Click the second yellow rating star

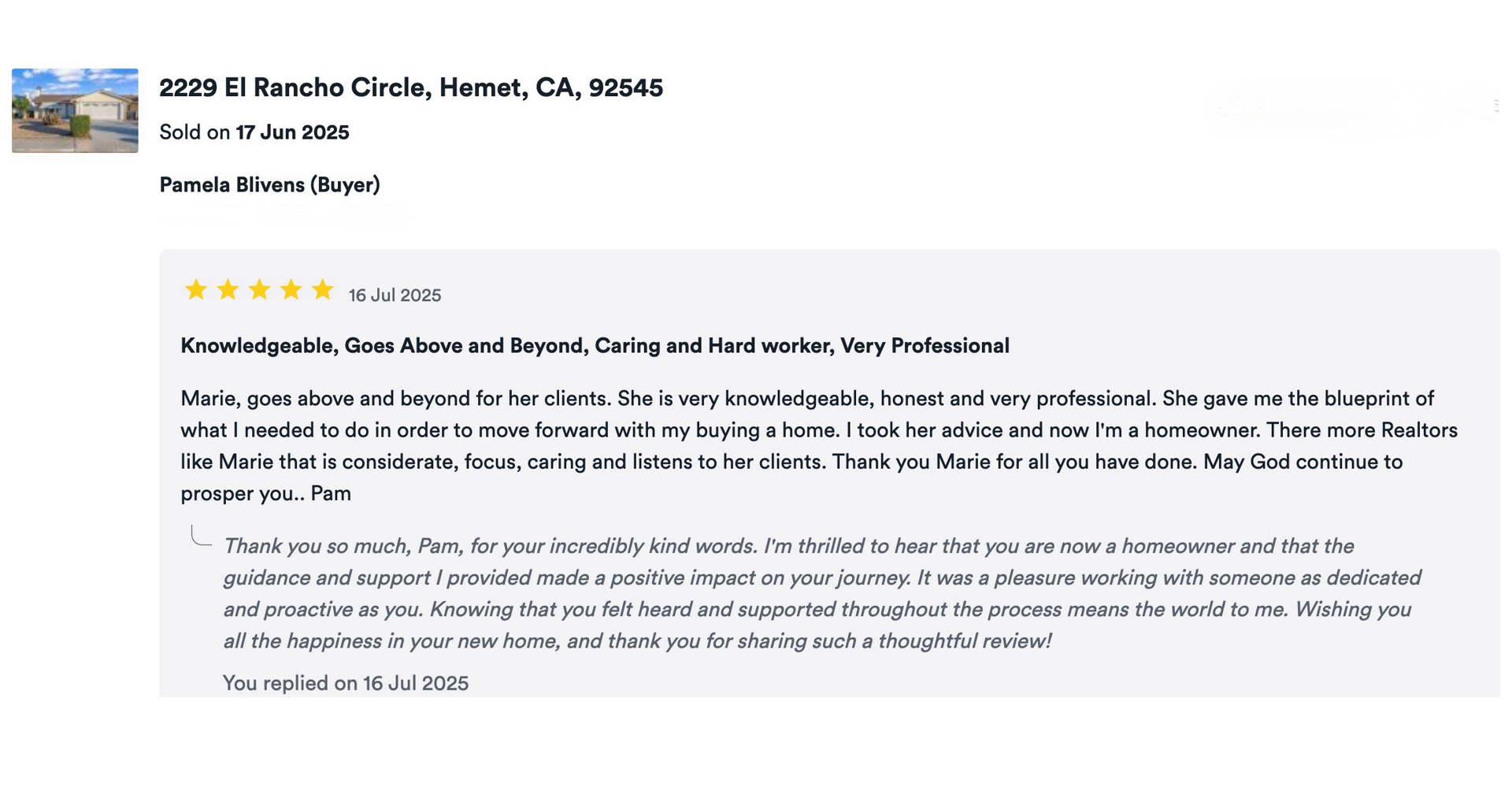(228, 290)
